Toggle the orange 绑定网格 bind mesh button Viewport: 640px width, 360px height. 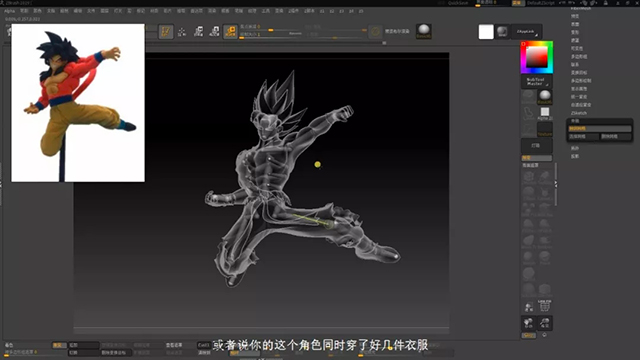click(600, 129)
